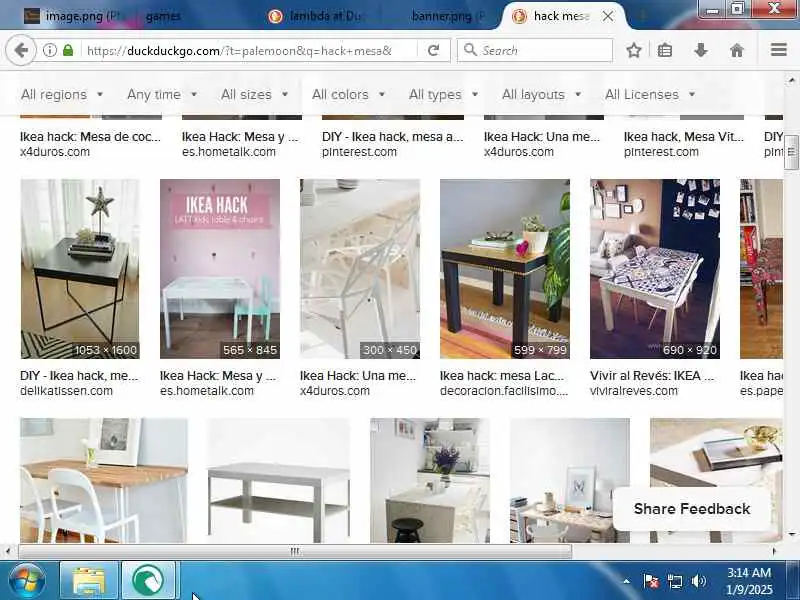Open the Action Center flag icon
Screen dimensions: 800x600
(x=651, y=581)
